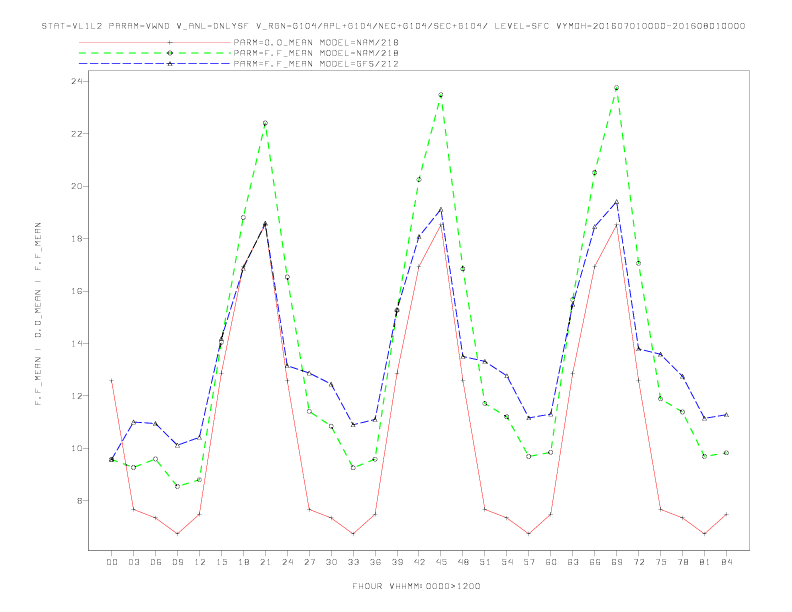The width and height of the screenshot is (792, 612).
Task: Click x-axis tick label 69
Action: (x=617, y=562)
